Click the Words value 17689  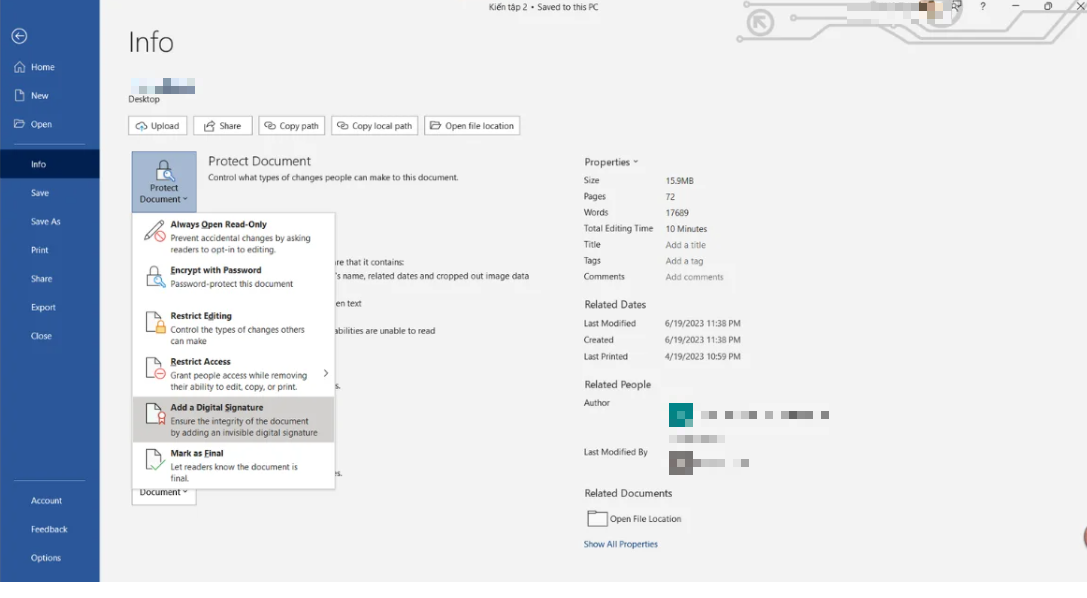(677, 213)
